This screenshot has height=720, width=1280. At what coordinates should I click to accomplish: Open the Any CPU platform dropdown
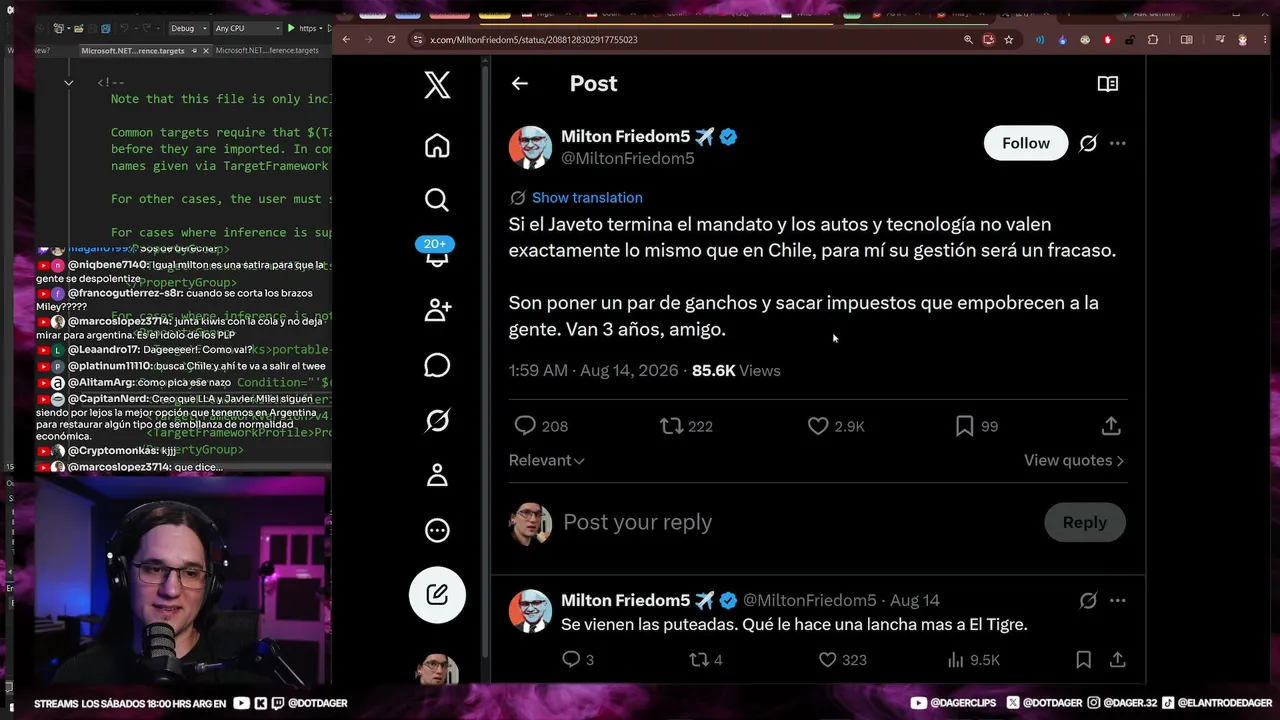click(x=247, y=28)
